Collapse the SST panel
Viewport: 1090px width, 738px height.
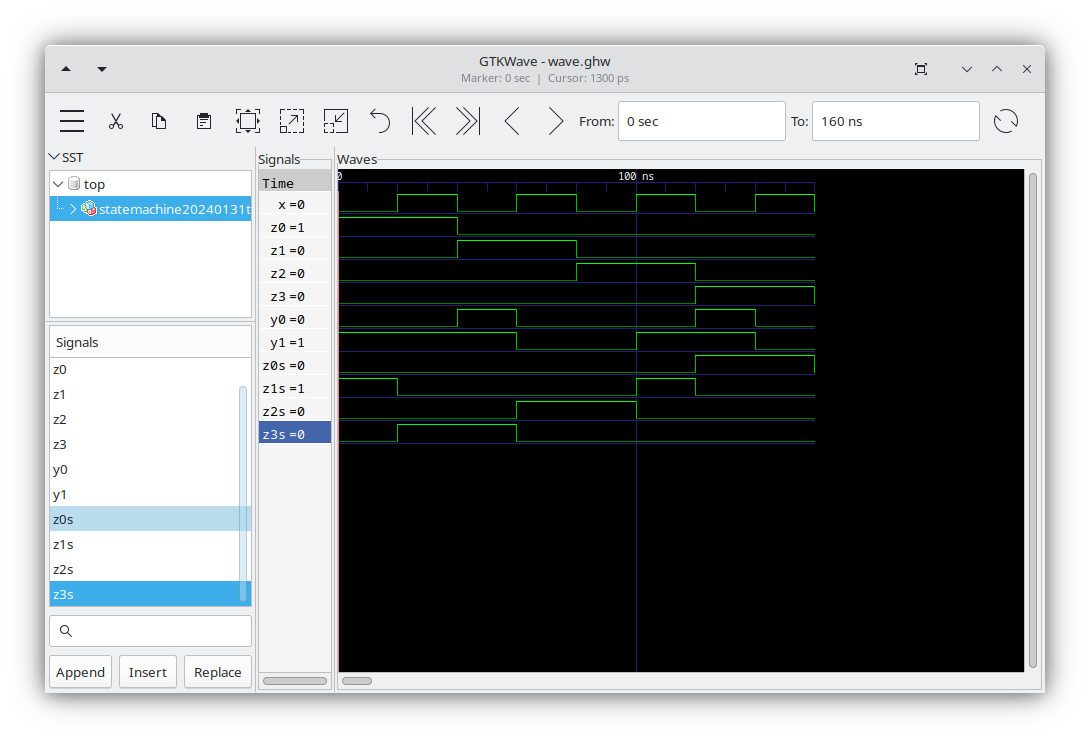55,157
